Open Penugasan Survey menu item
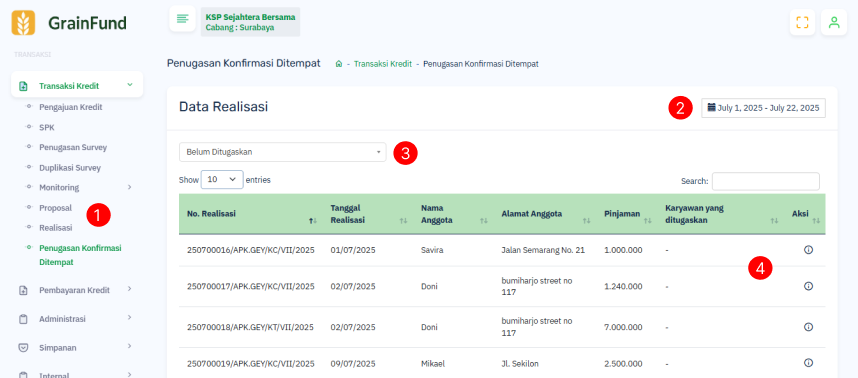858x378 pixels. (x=73, y=148)
